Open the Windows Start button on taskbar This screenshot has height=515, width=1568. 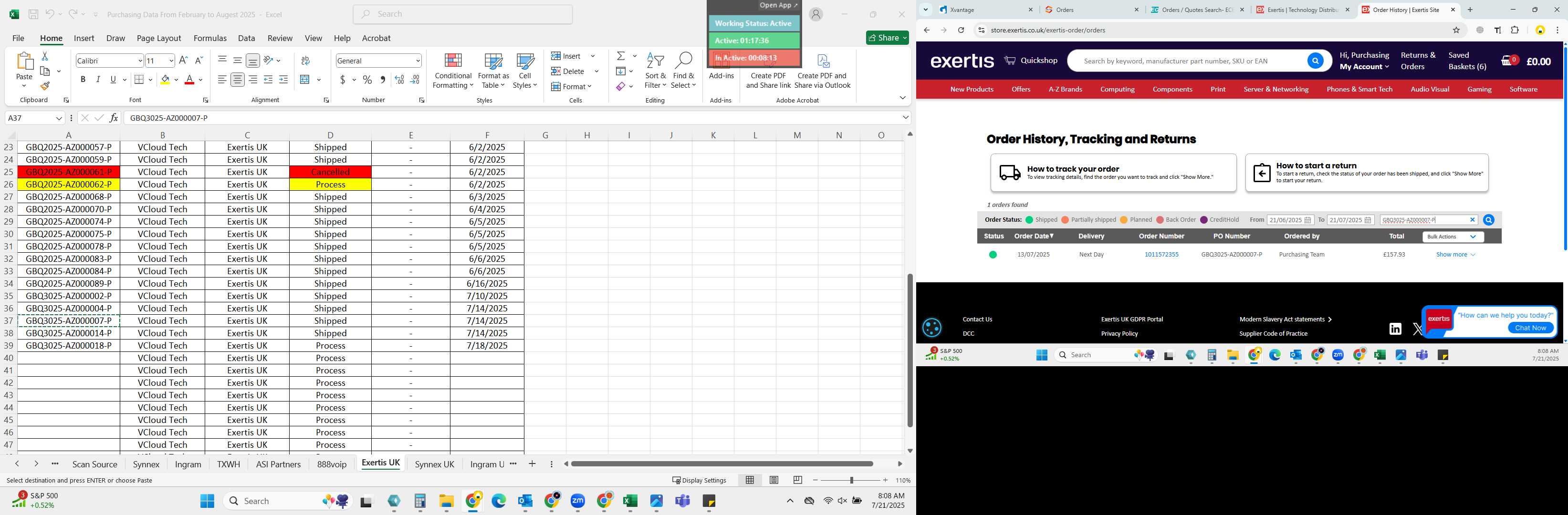(207, 501)
